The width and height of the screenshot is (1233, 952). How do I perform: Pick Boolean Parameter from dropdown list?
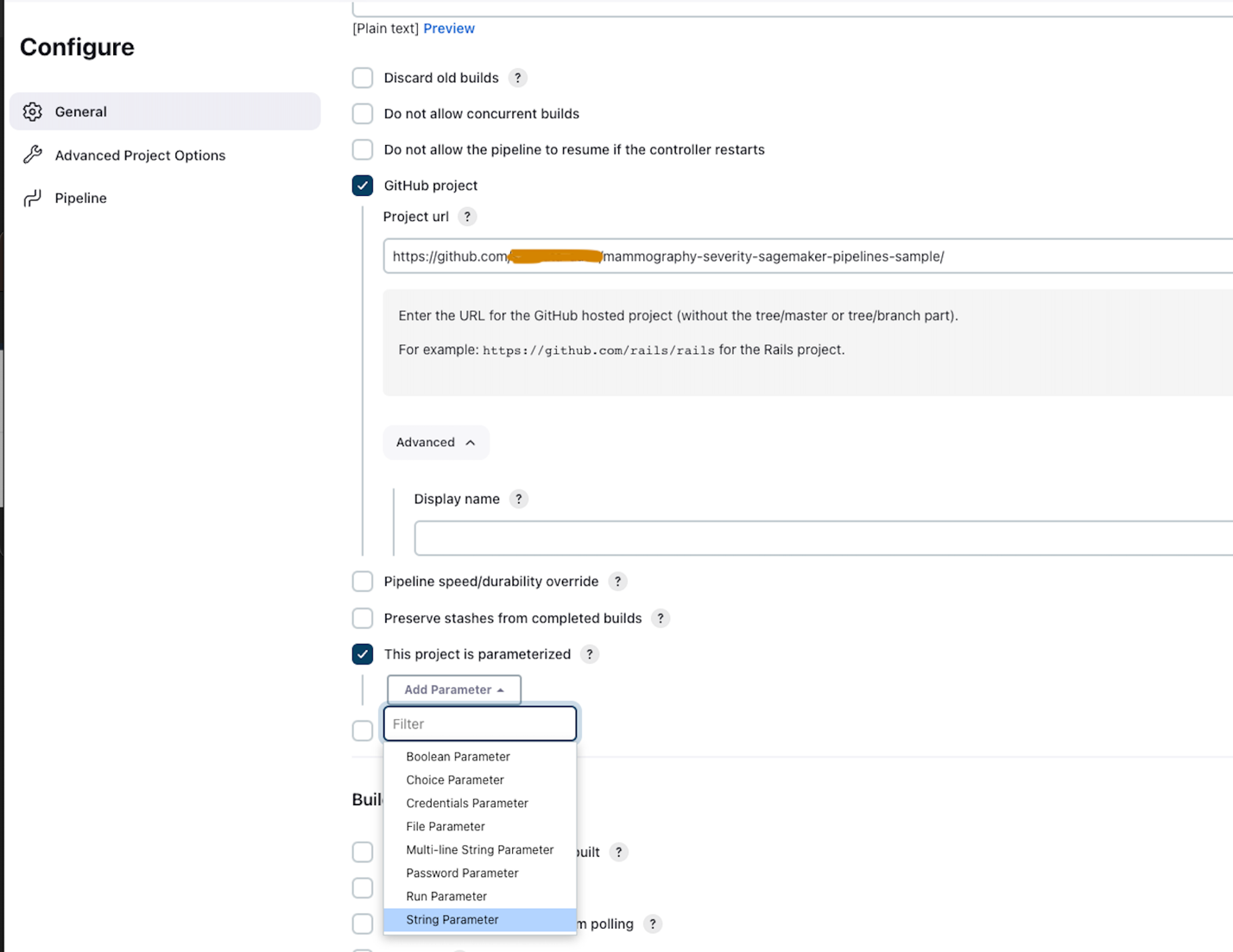click(x=458, y=757)
